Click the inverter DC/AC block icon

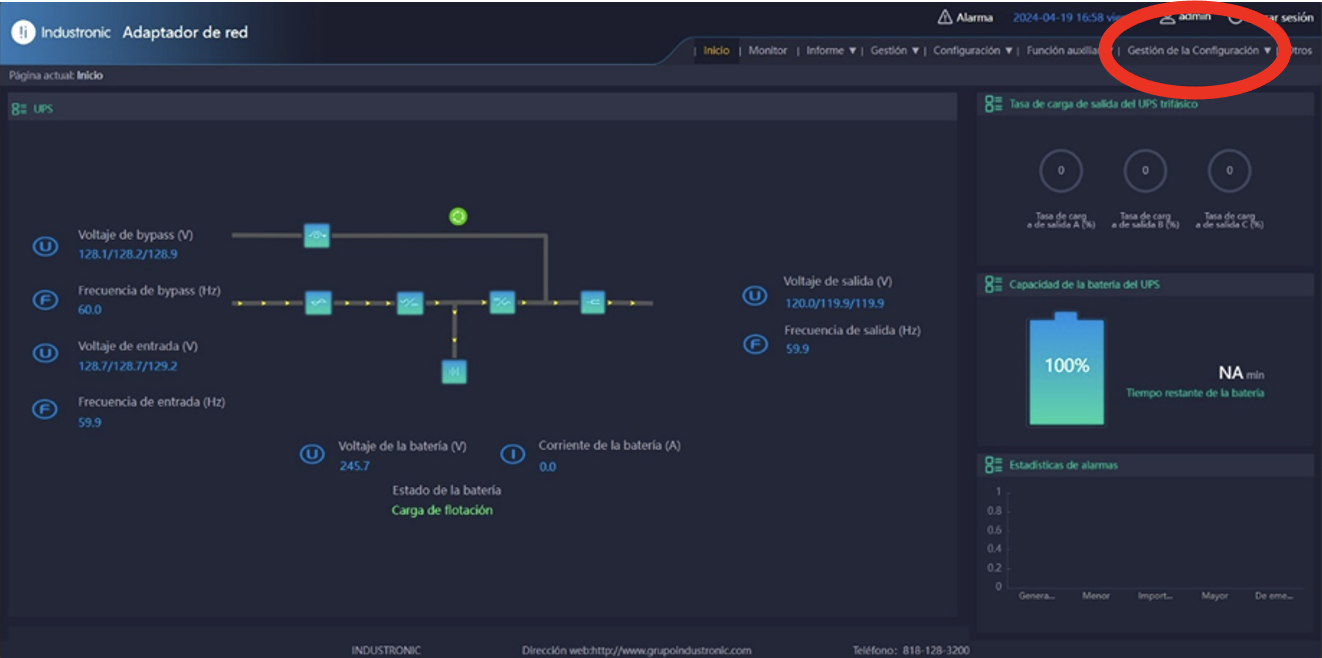click(x=502, y=302)
